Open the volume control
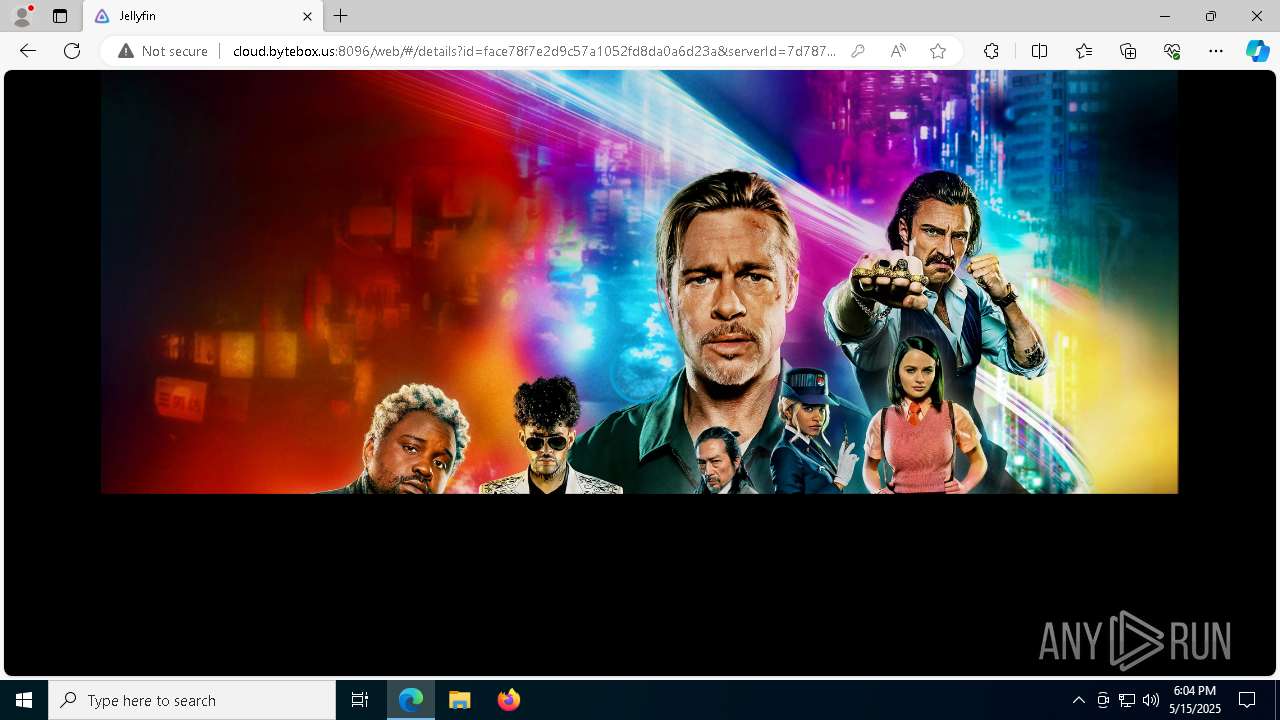The width and height of the screenshot is (1280, 720). (1151, 700)
